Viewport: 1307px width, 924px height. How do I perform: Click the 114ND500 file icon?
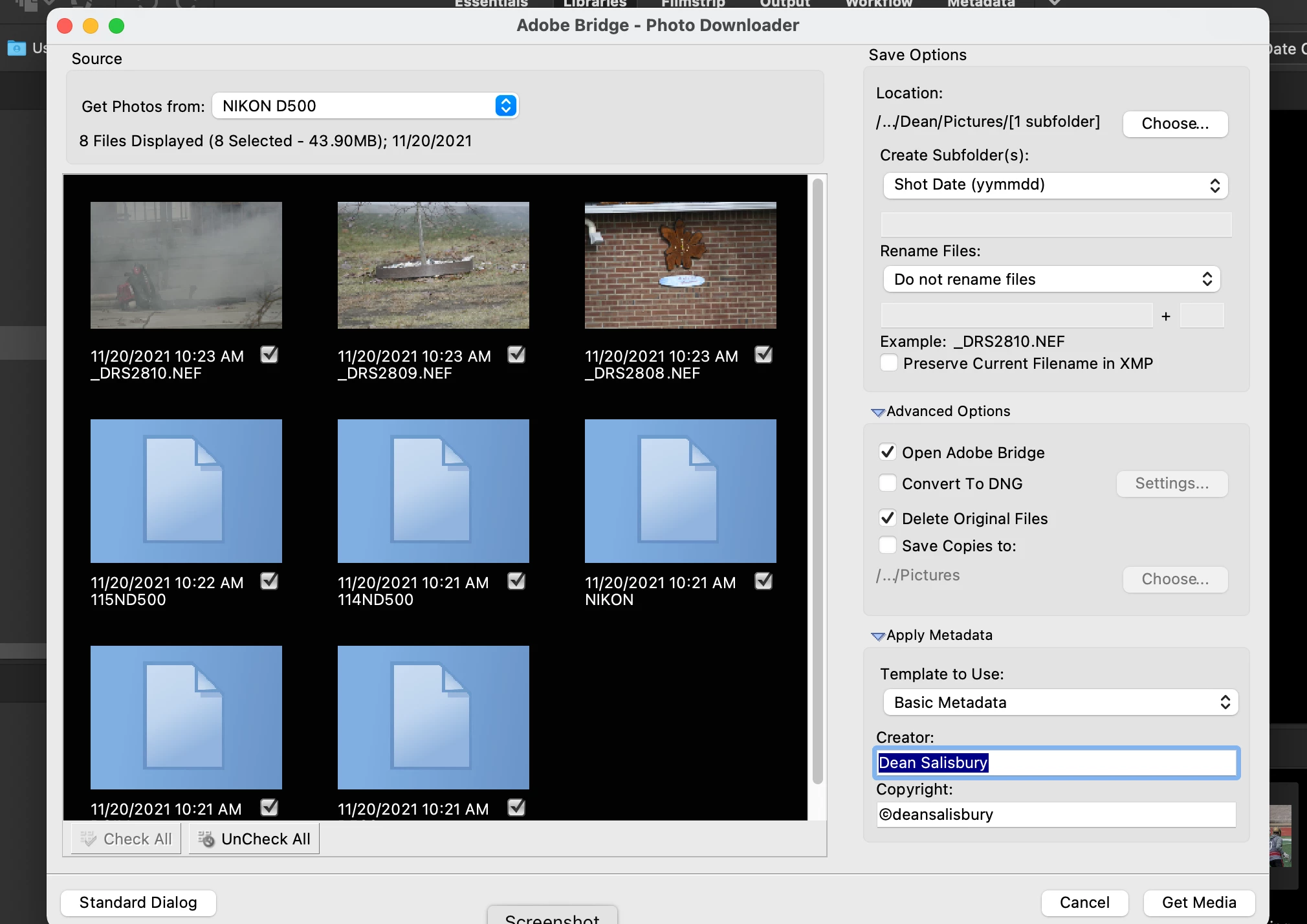point(433,490)
